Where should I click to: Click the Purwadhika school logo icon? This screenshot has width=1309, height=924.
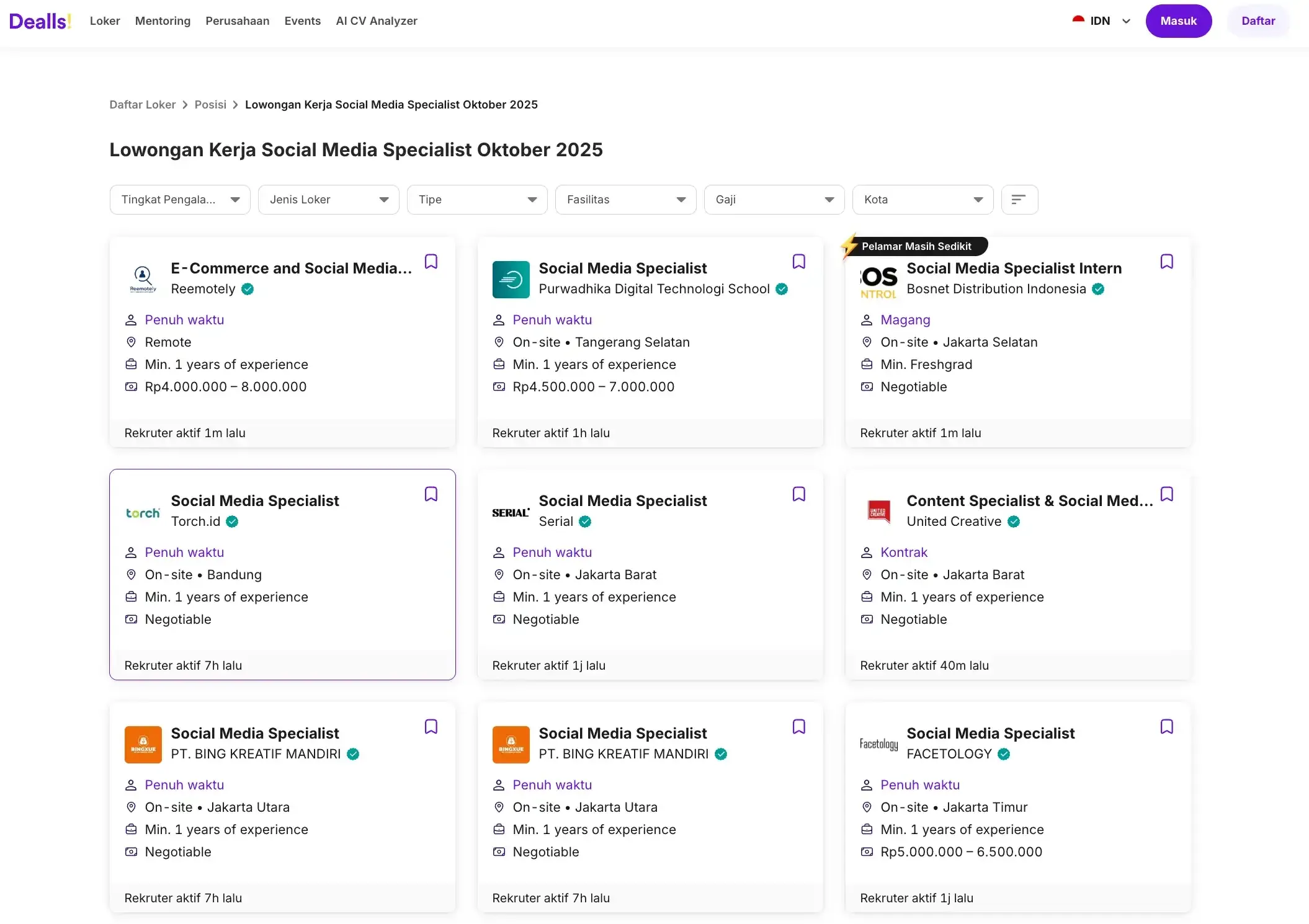click(x=511, y=280)
